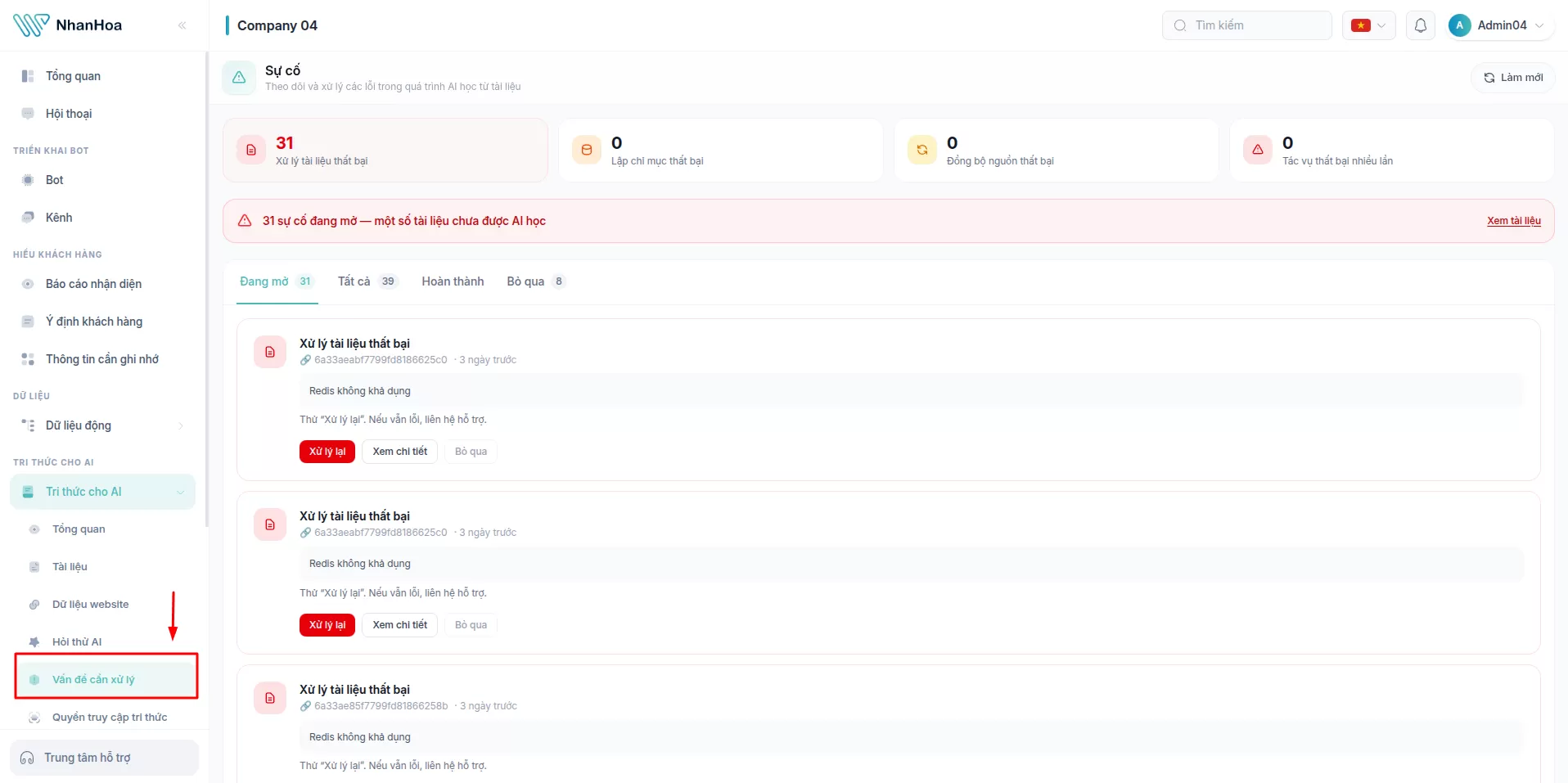Click the third incident's document icon
The width and height of the screenshot is (1568, 783).
[270, 698]
